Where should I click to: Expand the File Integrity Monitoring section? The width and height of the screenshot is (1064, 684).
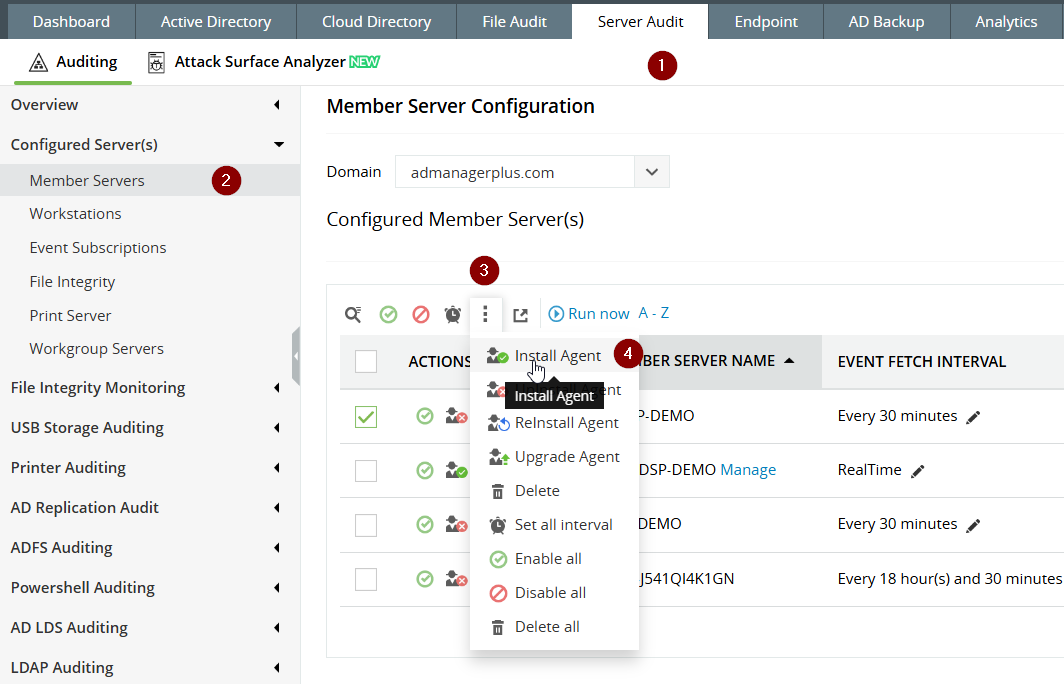coord(277,388)
